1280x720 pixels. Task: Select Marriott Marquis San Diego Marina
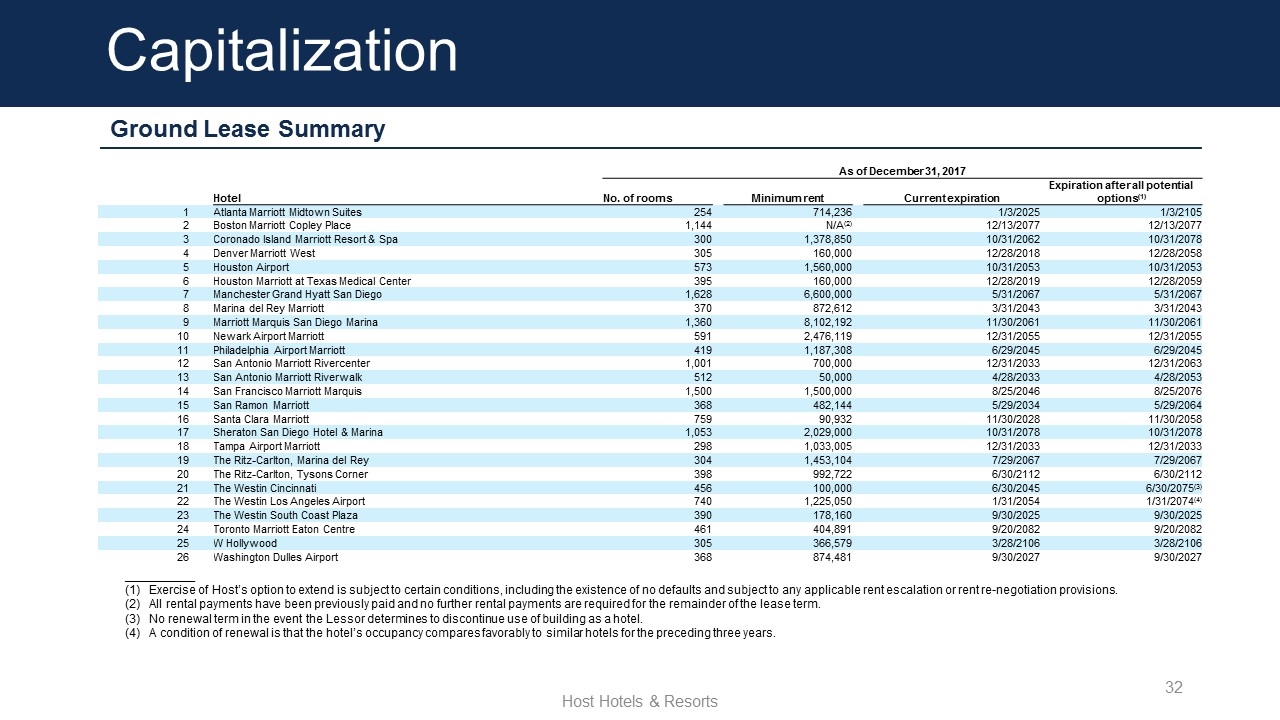(295, 323)
